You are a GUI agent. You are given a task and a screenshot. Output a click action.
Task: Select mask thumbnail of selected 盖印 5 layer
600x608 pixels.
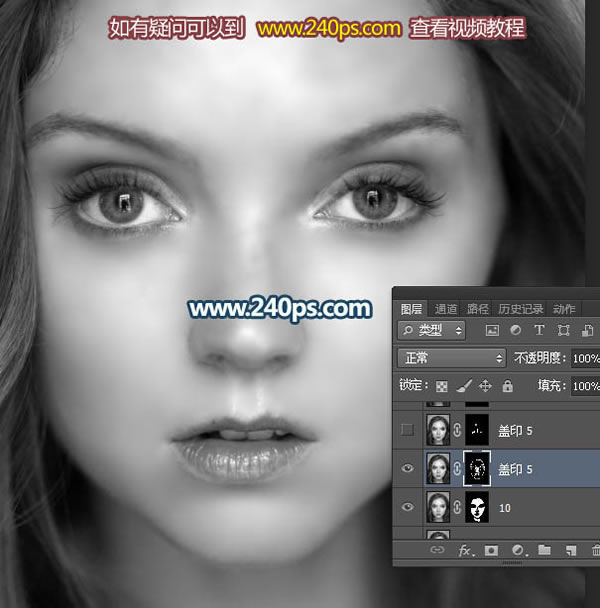pyautogui.click(x=477, y=468)
